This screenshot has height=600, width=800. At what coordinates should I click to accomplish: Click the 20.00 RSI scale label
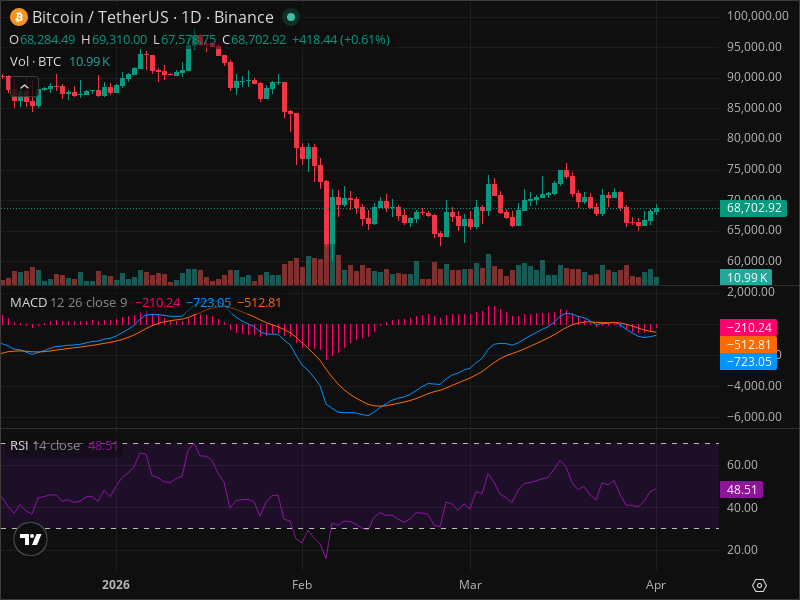pos(742,550)
